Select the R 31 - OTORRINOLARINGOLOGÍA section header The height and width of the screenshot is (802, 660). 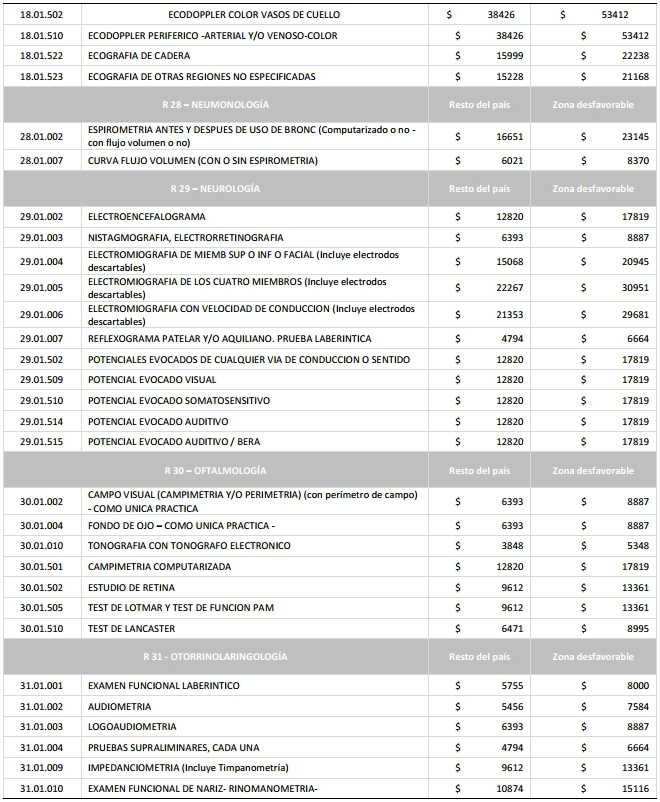point(229,656)
